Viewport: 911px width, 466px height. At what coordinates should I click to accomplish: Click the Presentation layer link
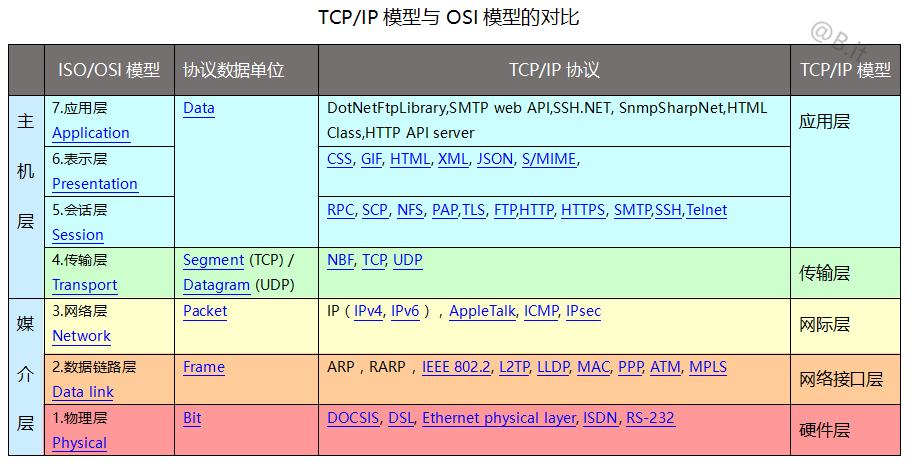95,184
